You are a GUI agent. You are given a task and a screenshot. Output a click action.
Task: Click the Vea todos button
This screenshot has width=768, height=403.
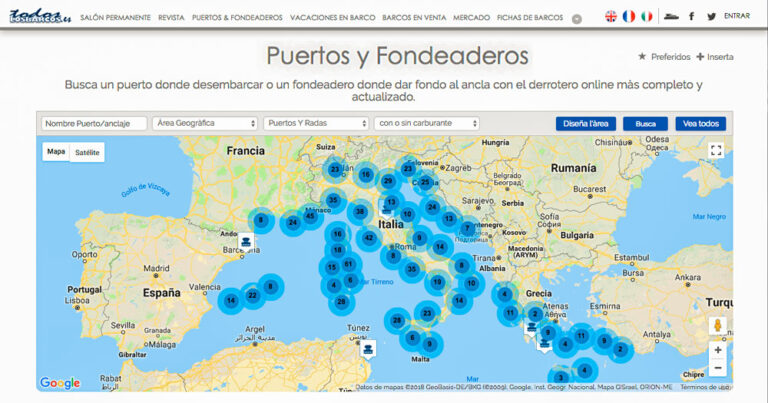click(701, 124)
